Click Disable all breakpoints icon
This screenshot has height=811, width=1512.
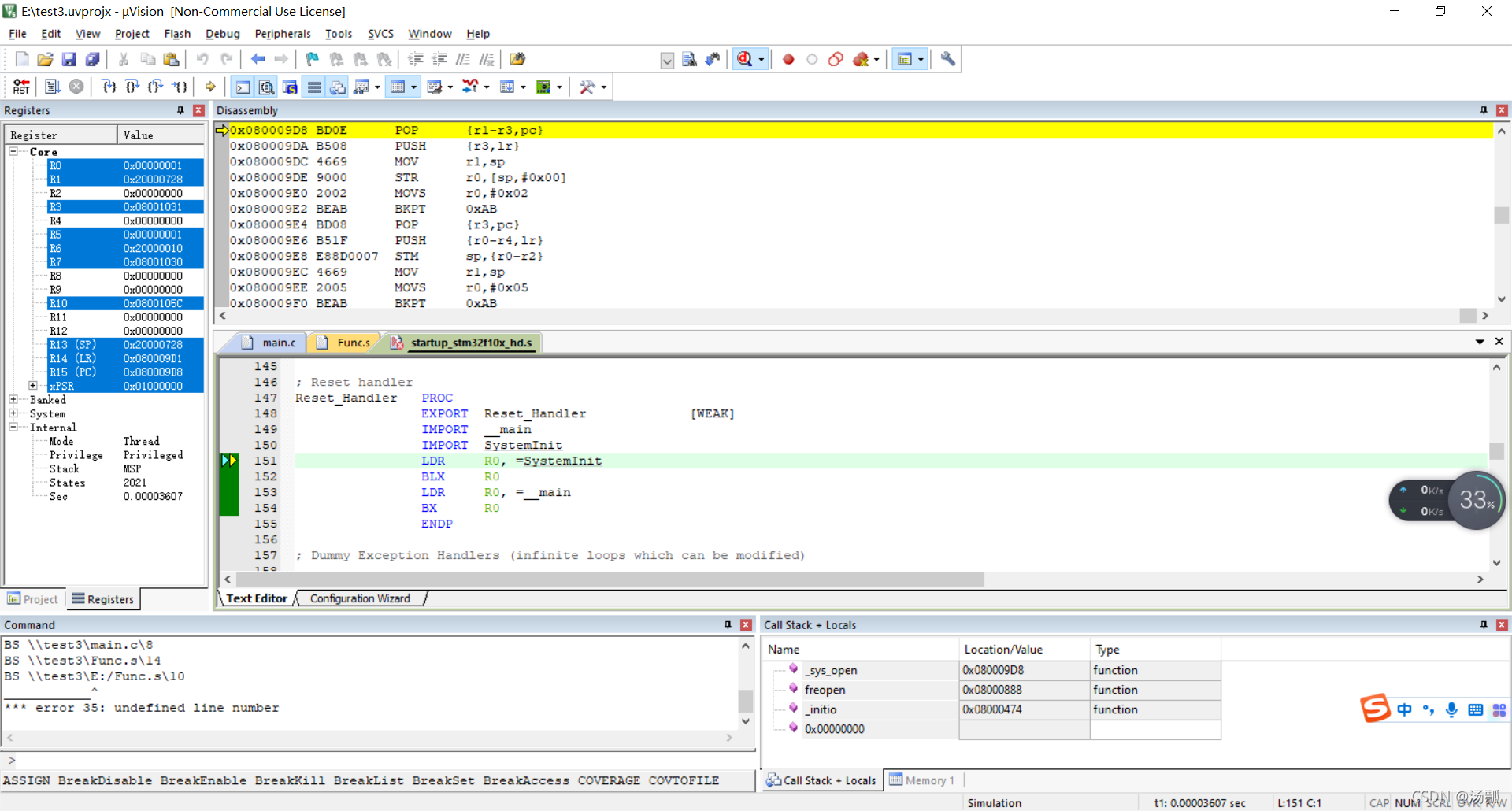(836, 59)
